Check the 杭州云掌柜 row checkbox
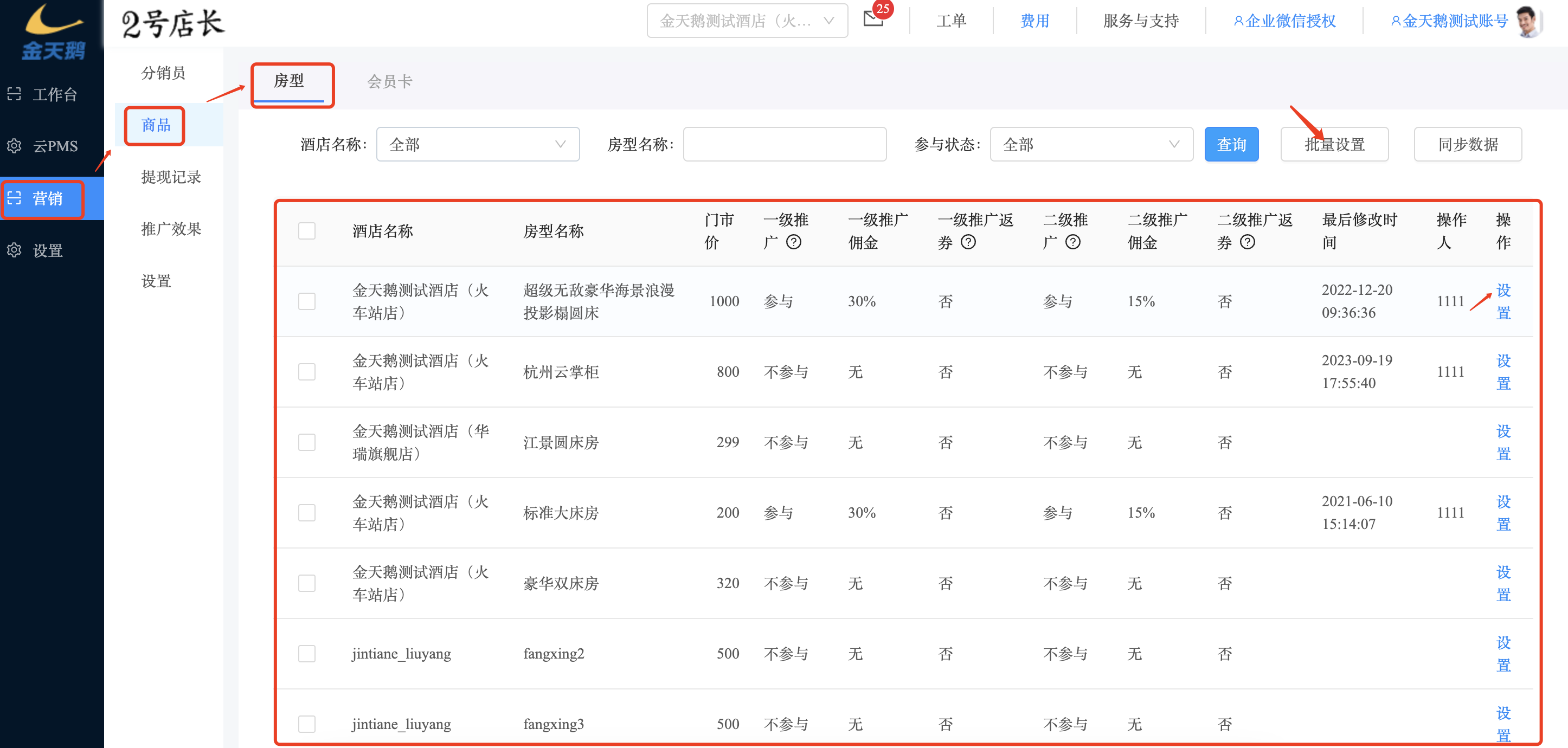The width and height of the screenshot is (1568, 748). point(307,372)
